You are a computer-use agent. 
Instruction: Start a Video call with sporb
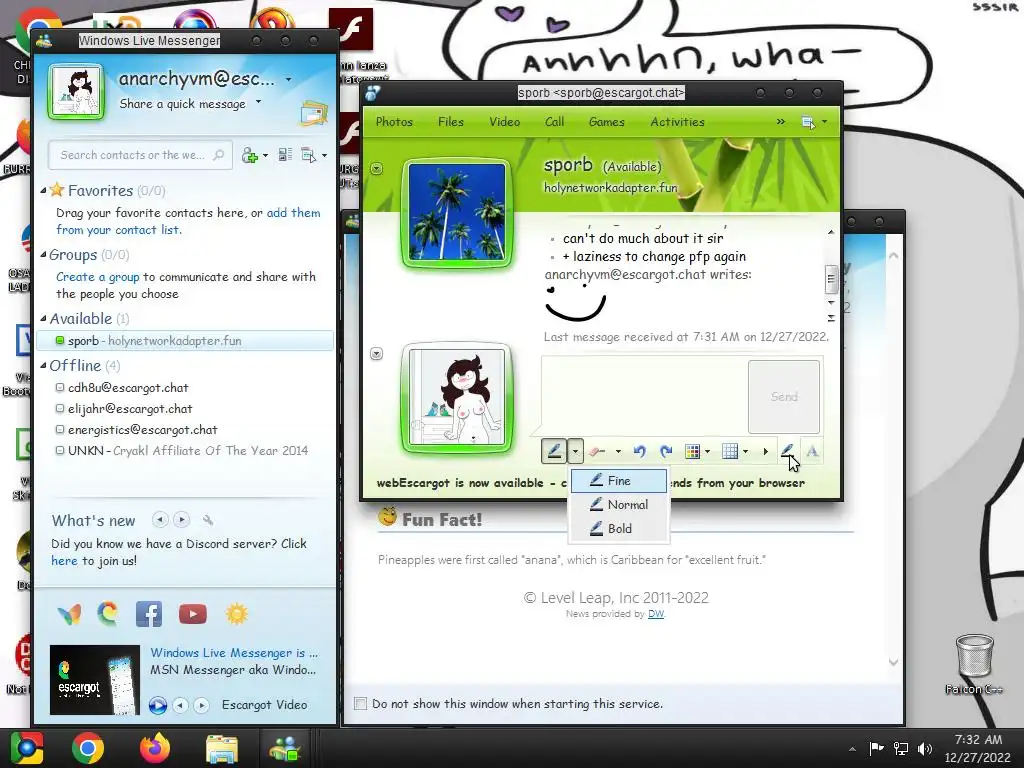tap(504, 121)
